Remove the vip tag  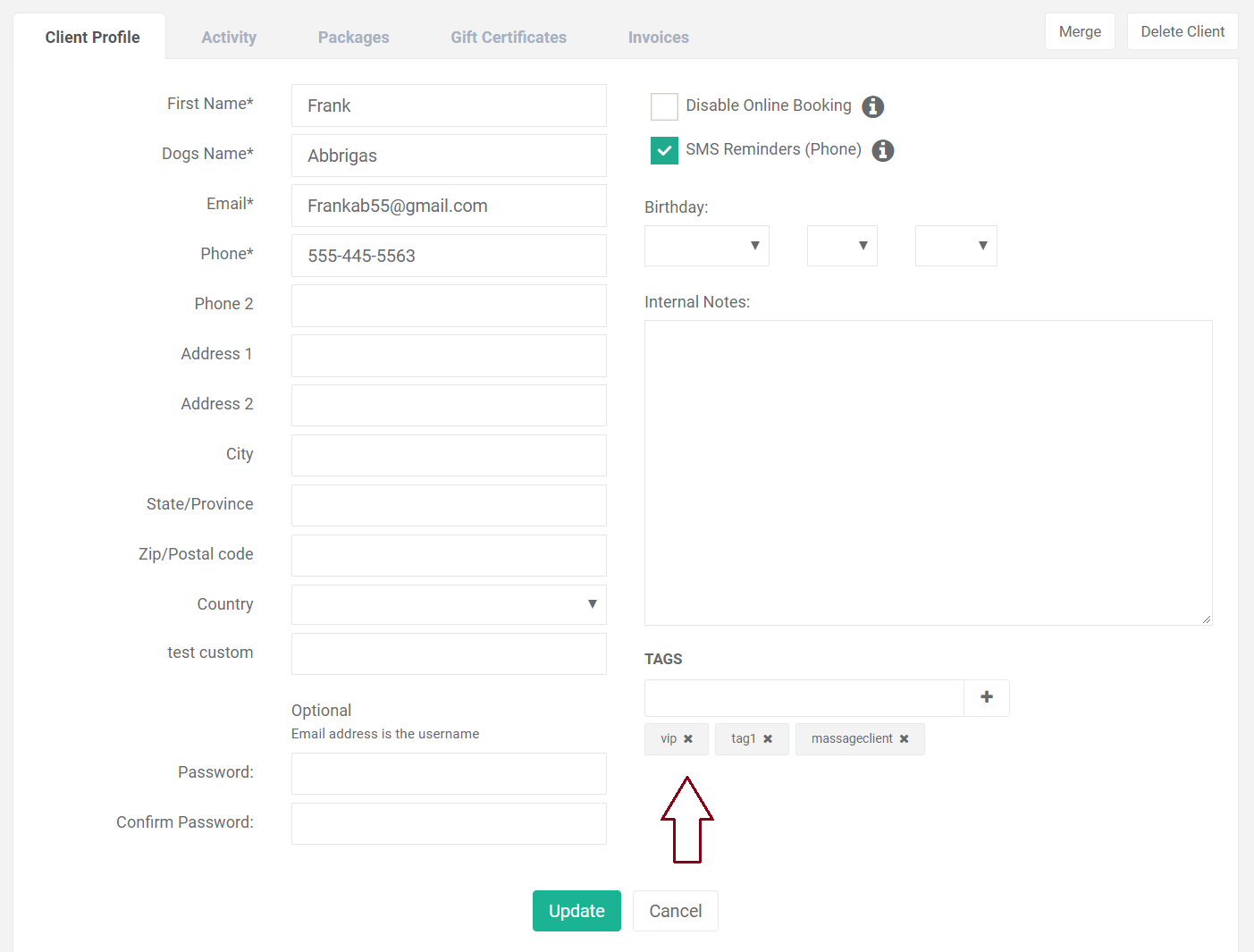pos(688,739)
